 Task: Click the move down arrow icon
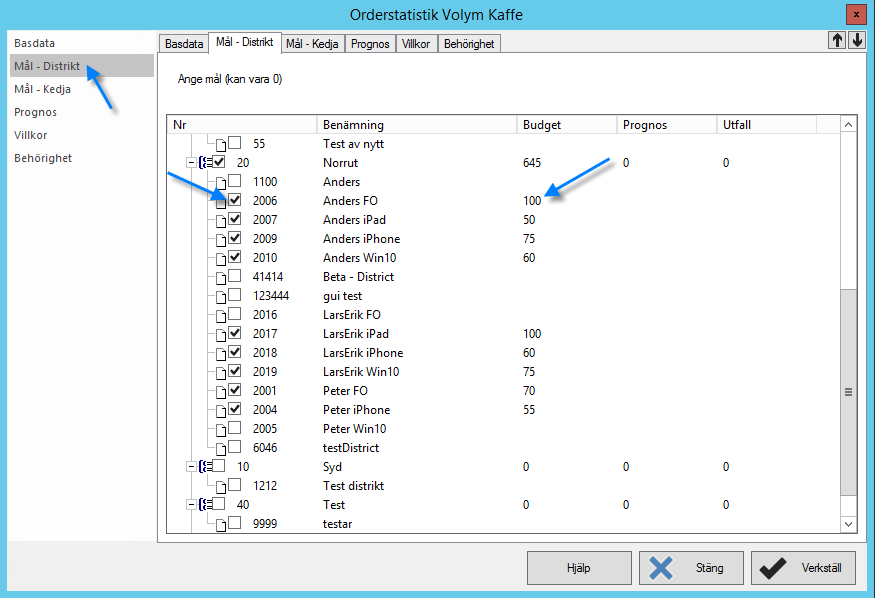click(x=857, y=40)
